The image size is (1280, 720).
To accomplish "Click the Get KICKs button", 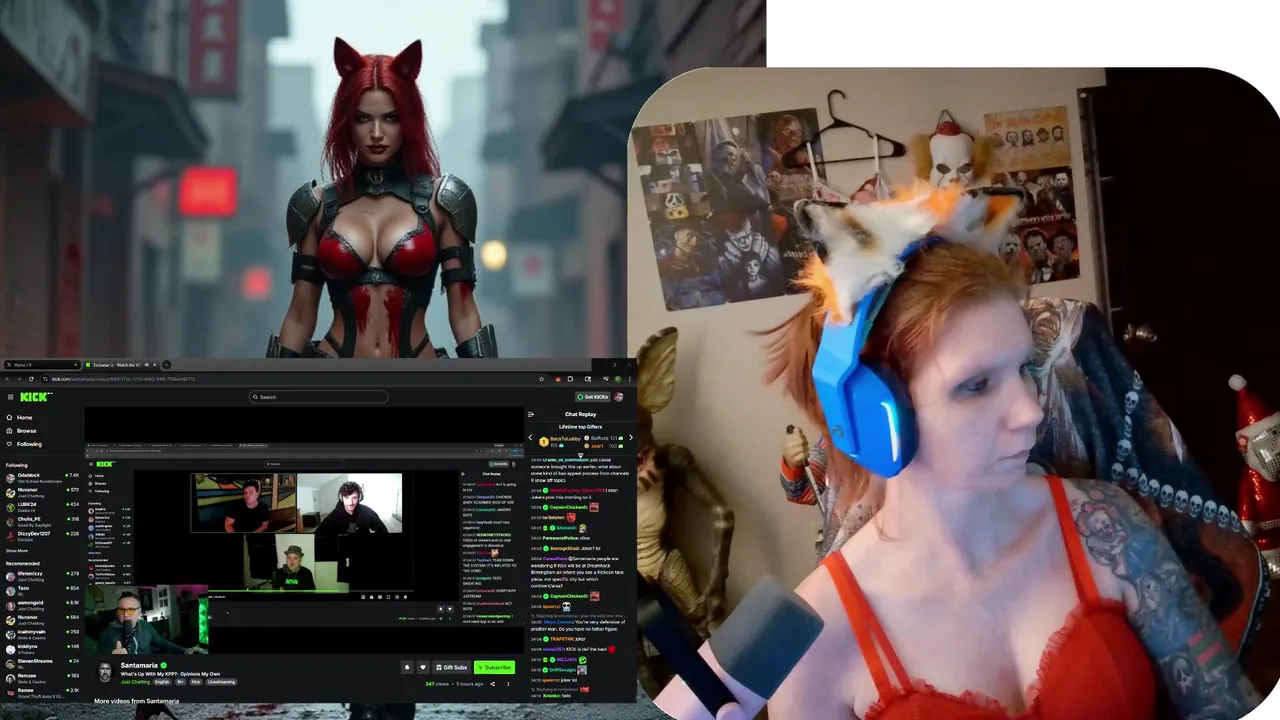I will (x=593, y=397).
